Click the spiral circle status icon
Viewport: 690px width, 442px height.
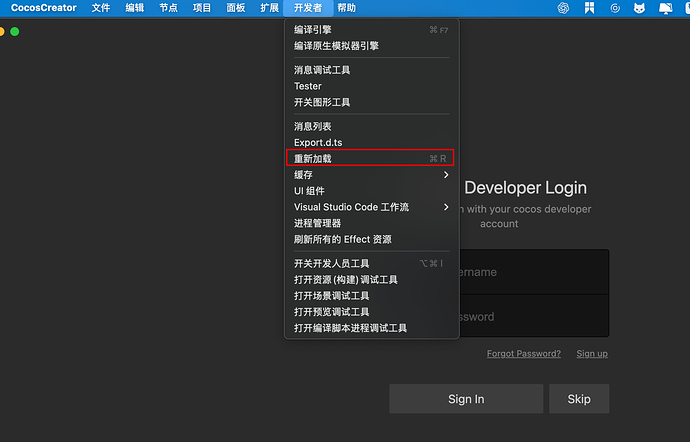coord(615,8)
